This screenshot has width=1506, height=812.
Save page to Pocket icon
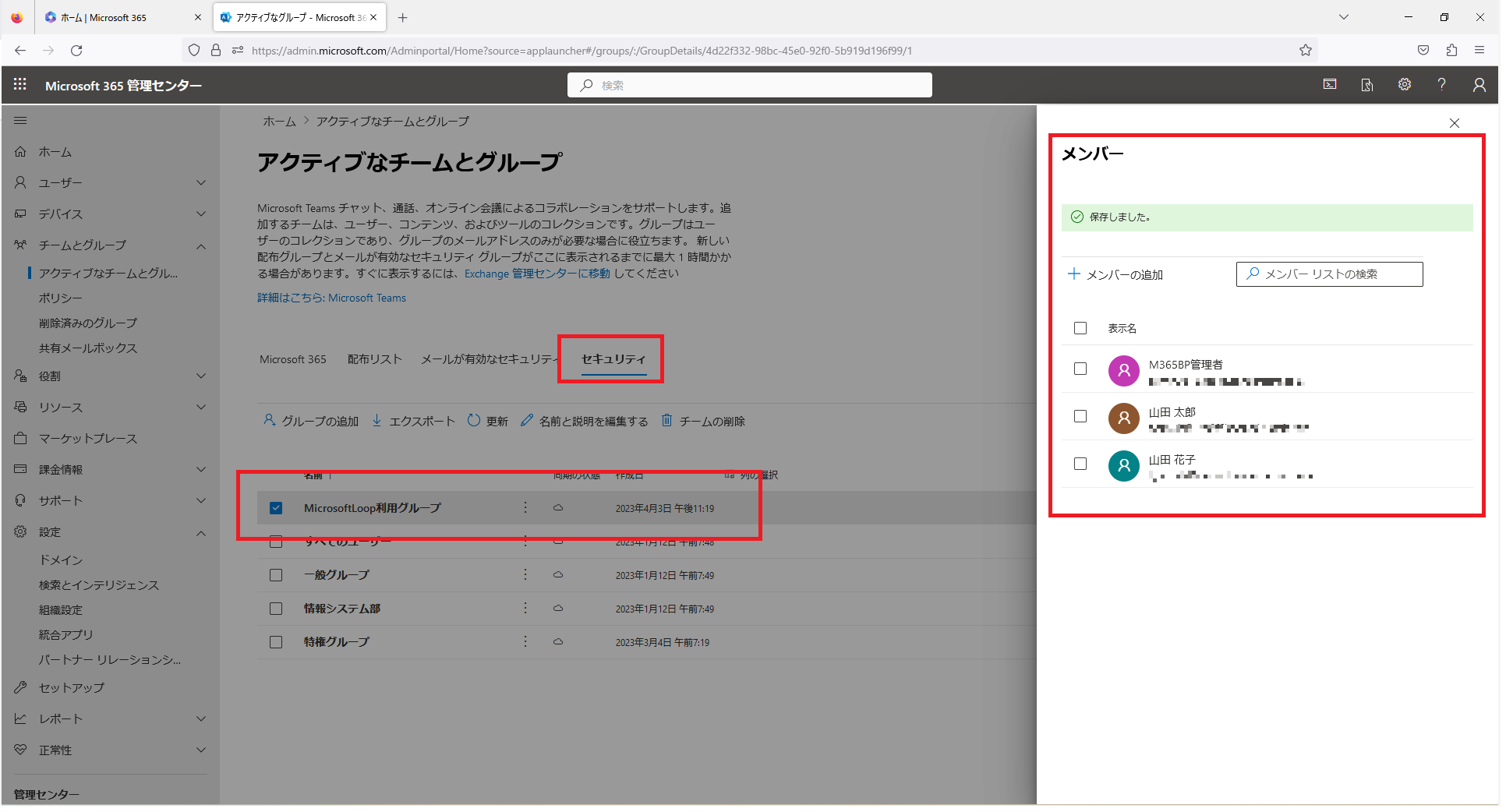1423,51
